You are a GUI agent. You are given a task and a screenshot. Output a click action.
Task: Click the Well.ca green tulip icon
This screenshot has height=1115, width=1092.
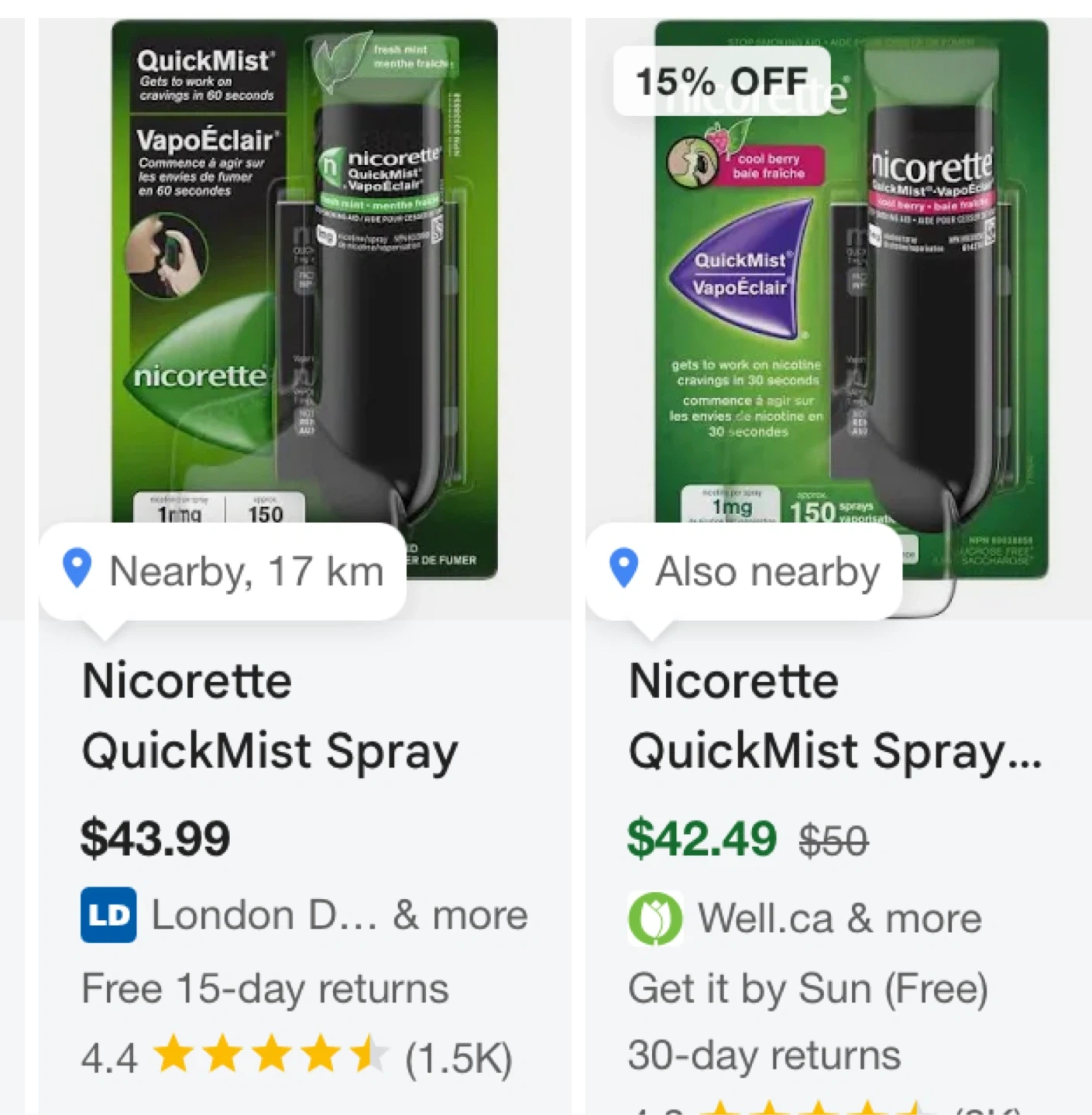[655, 918]
